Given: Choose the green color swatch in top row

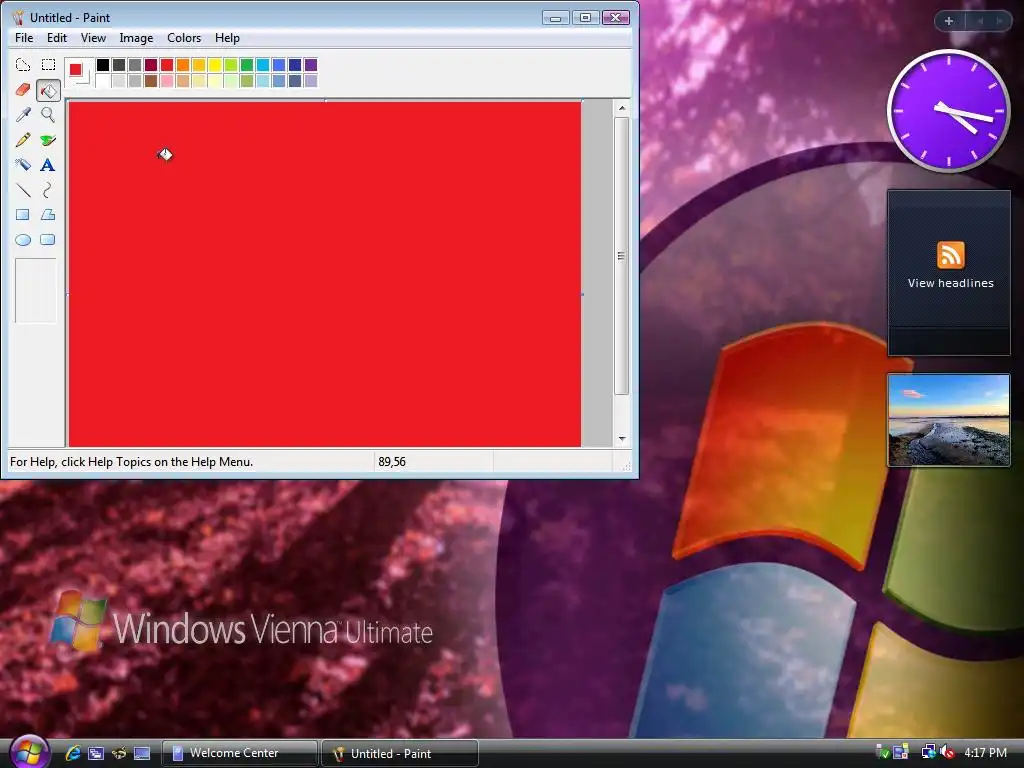Looking at the screenshot, I should tap(247, 65).
